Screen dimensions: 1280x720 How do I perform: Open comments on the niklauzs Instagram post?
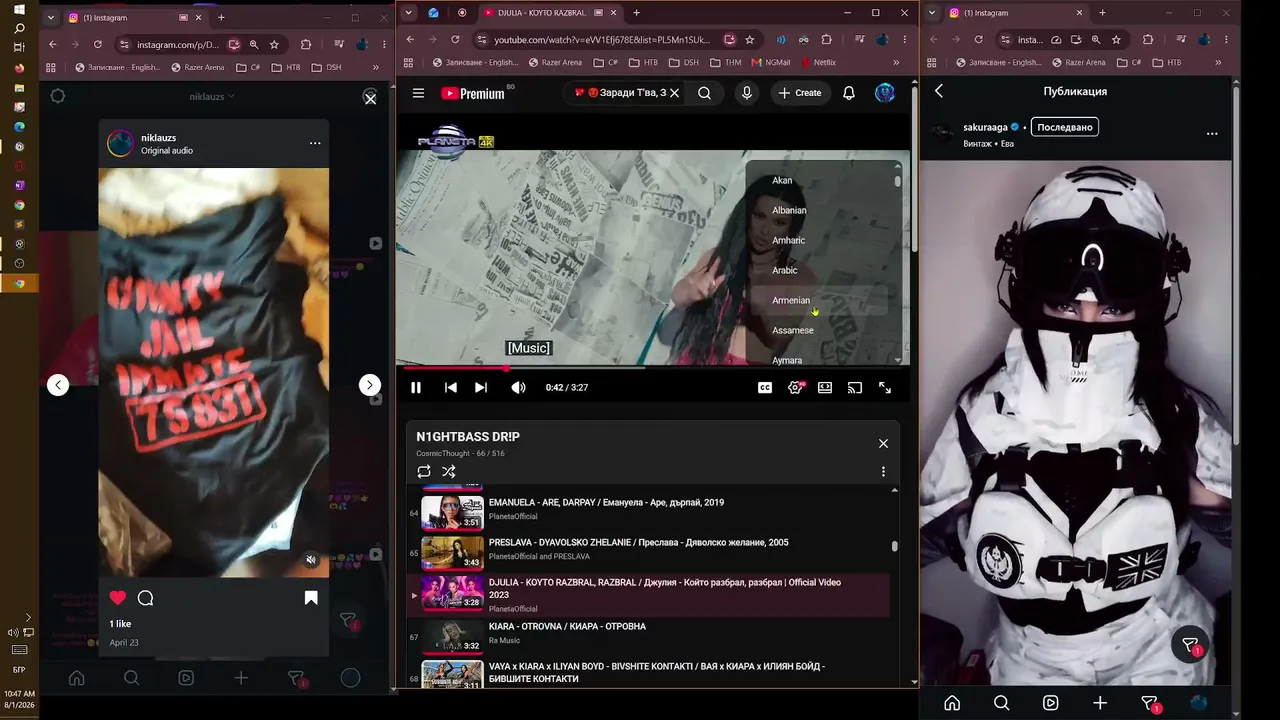pyautogui.click(x=146, y=598)
